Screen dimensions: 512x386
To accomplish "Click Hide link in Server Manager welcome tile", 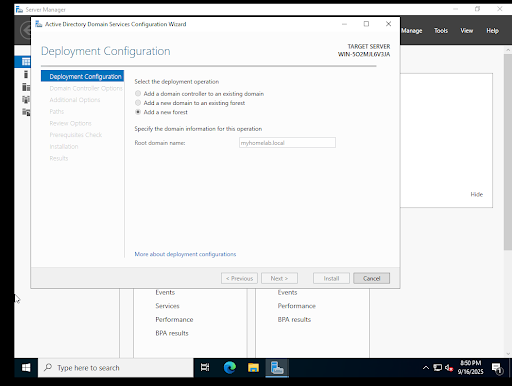I will point(476,194).
